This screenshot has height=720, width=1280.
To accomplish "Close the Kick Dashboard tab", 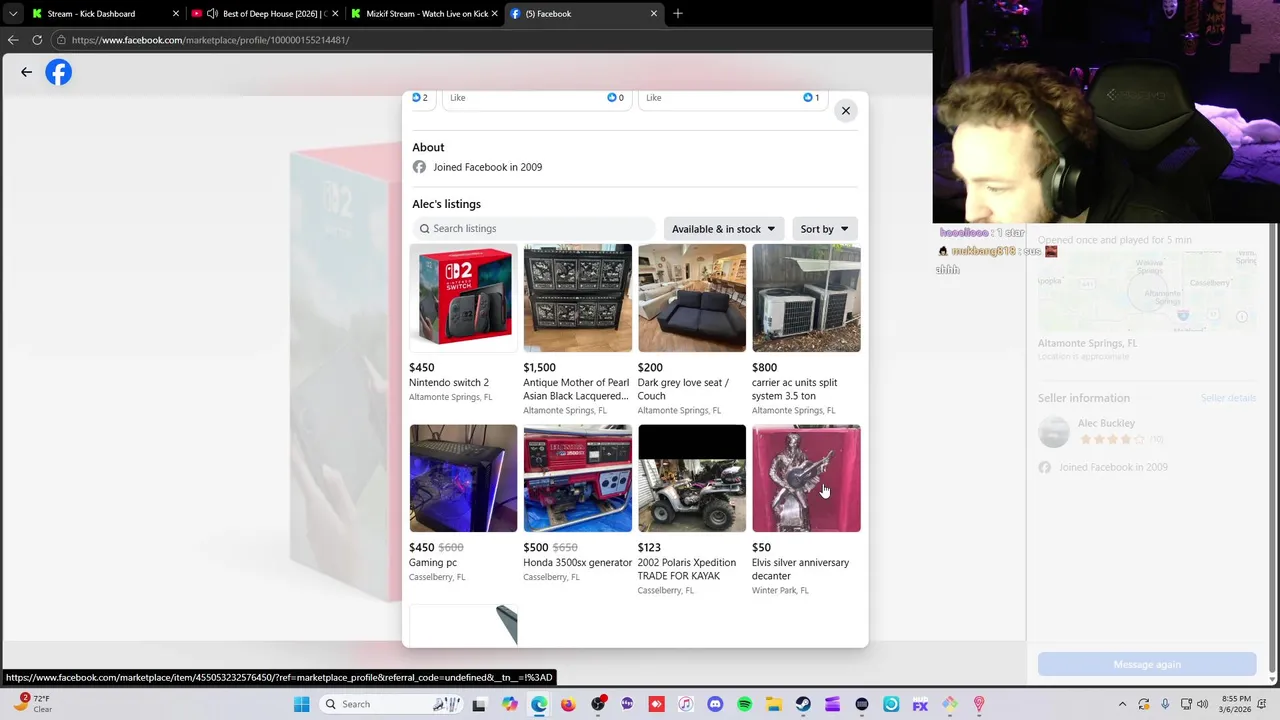I will pyautogui.click(x=176, y=14).
